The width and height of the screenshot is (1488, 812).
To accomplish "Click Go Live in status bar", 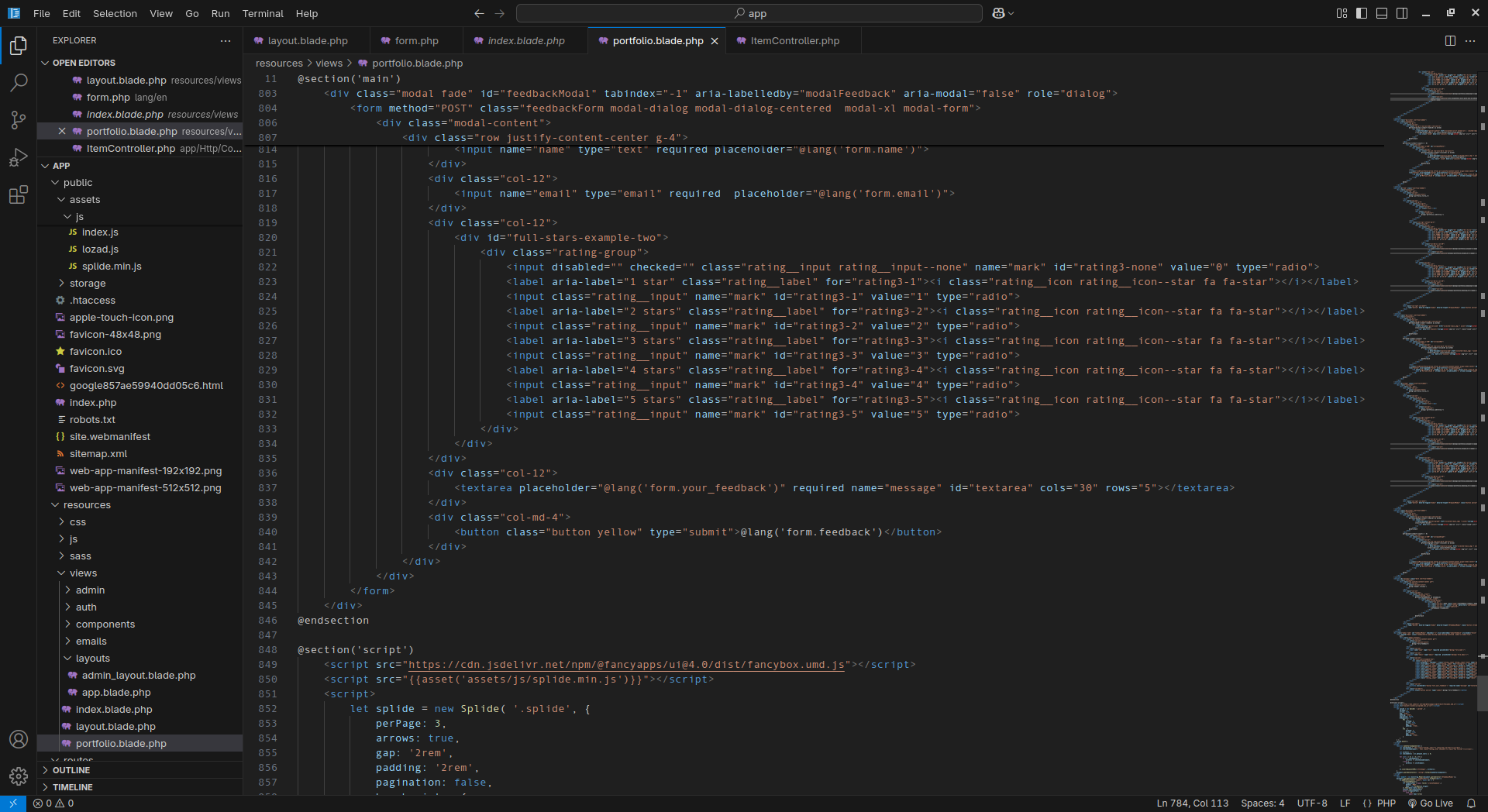I will coord(1431,803).
